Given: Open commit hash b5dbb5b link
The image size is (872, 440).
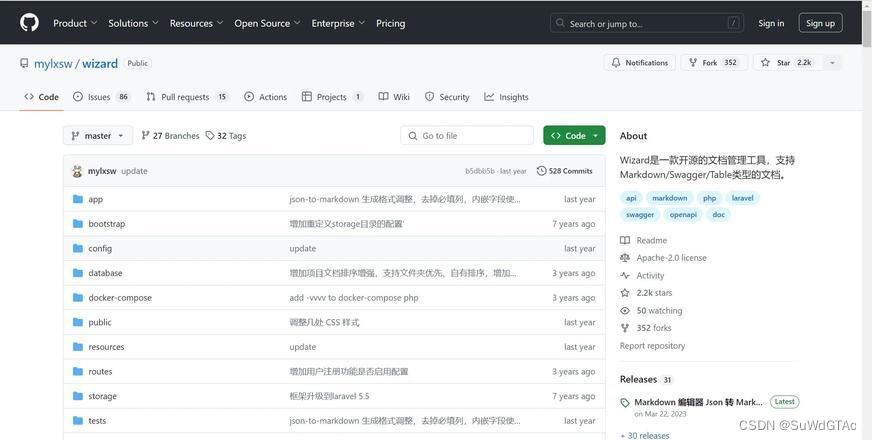Looking at the screenshot, I should point(479,171).
